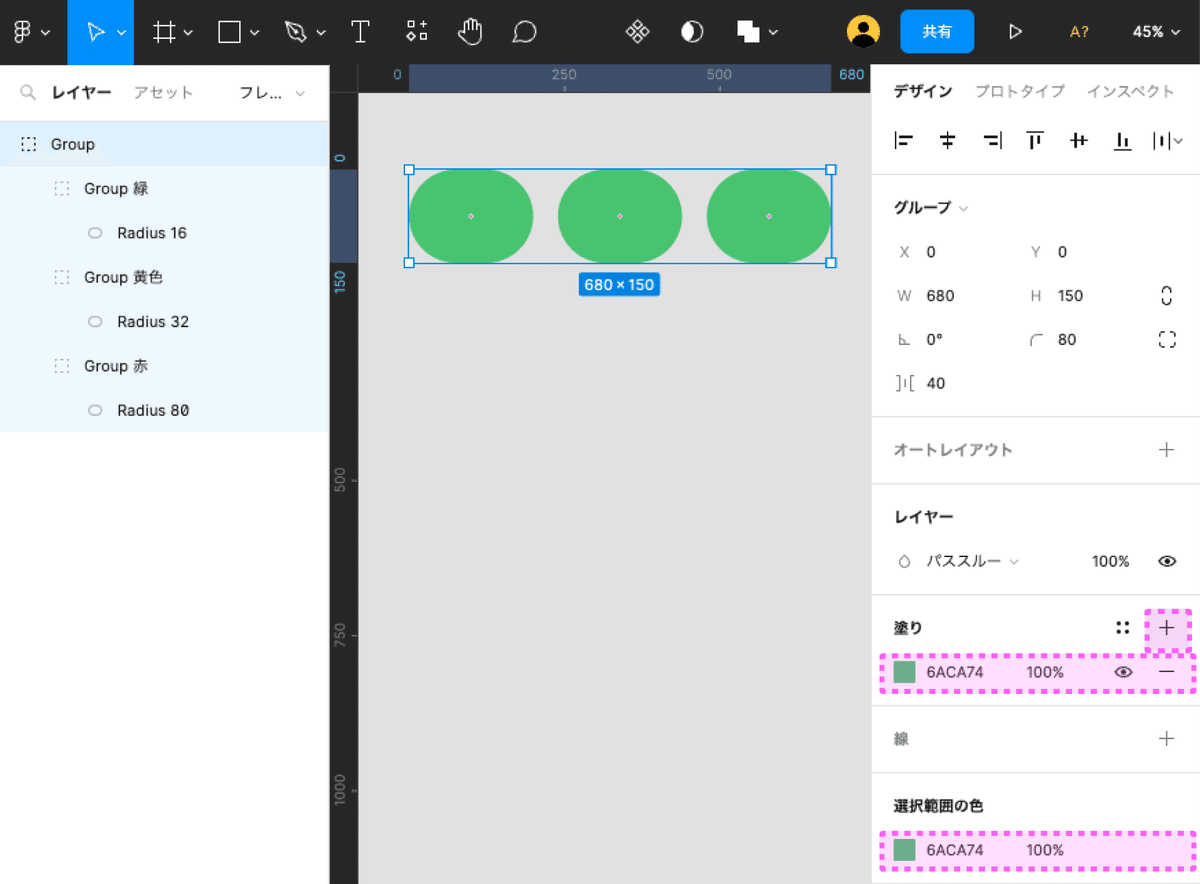Open the Comment tool
Viewport: 1200px width, 884px height.
click(524, 32)
